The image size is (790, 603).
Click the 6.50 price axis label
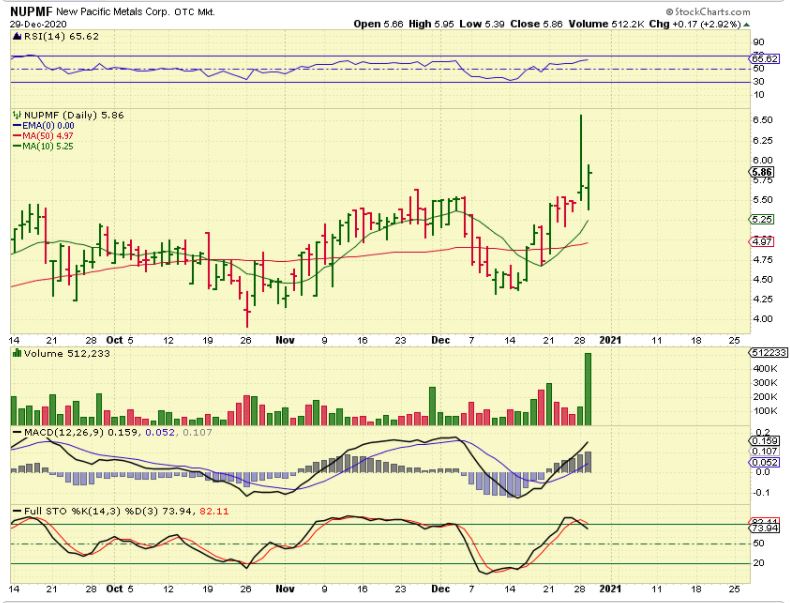pyautogui.click(x=762, y=120)
